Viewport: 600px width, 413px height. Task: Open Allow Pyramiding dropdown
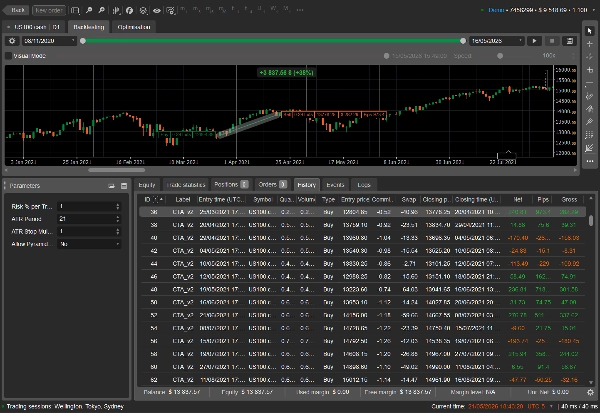[89, 244]
